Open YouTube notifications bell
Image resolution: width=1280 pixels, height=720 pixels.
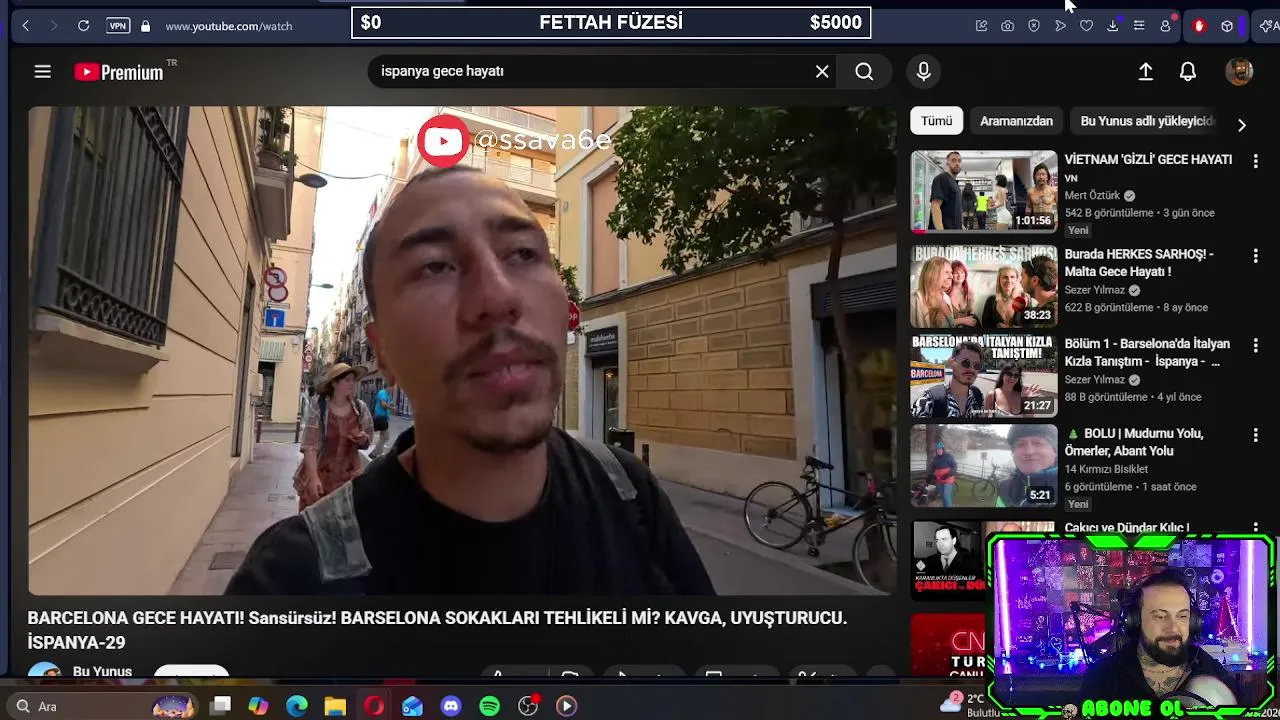pyautogui.click(x=1188, y=71)
